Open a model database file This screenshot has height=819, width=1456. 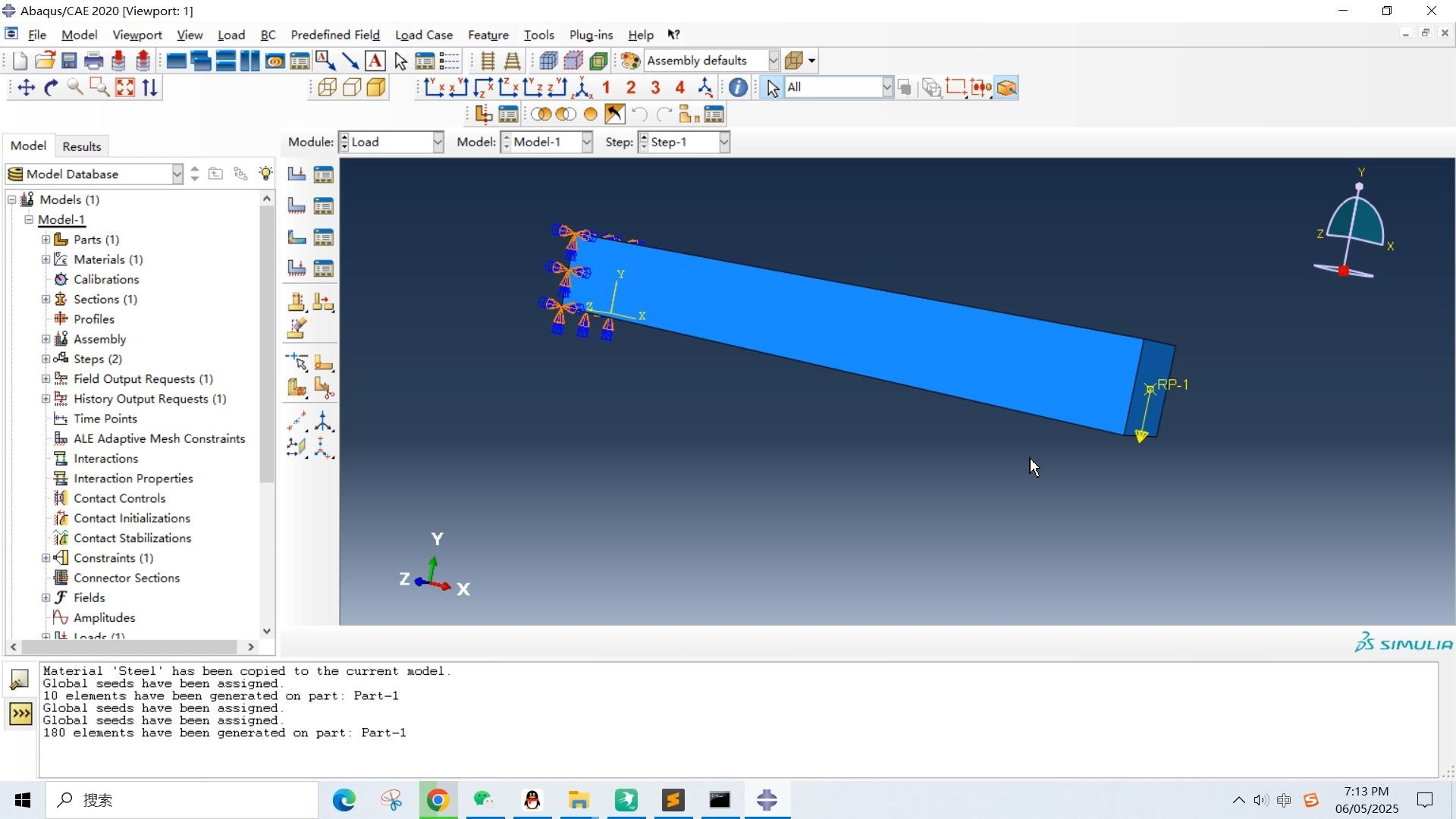click(45, 61)
